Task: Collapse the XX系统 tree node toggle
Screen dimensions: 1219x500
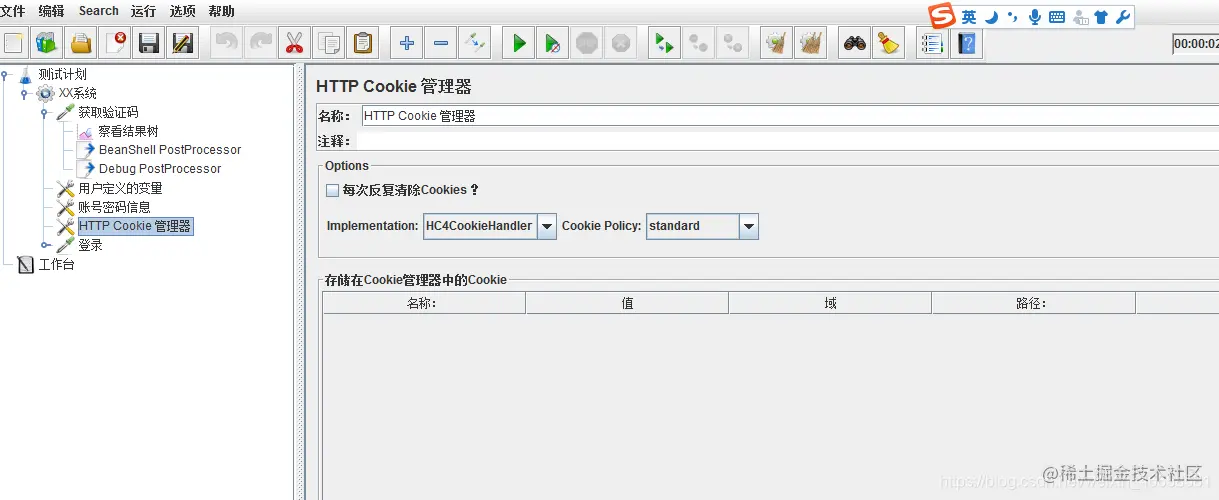Action: point(25,93)
